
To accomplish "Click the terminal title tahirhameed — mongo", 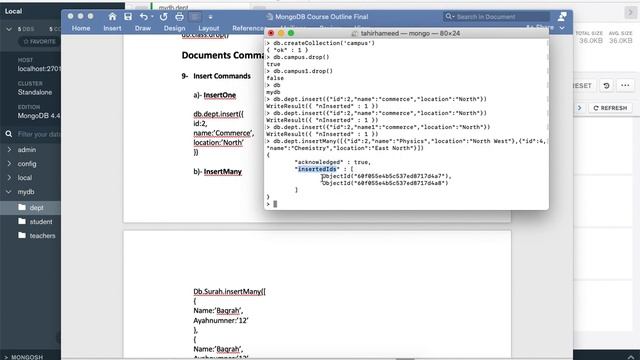I will point(410,33).
